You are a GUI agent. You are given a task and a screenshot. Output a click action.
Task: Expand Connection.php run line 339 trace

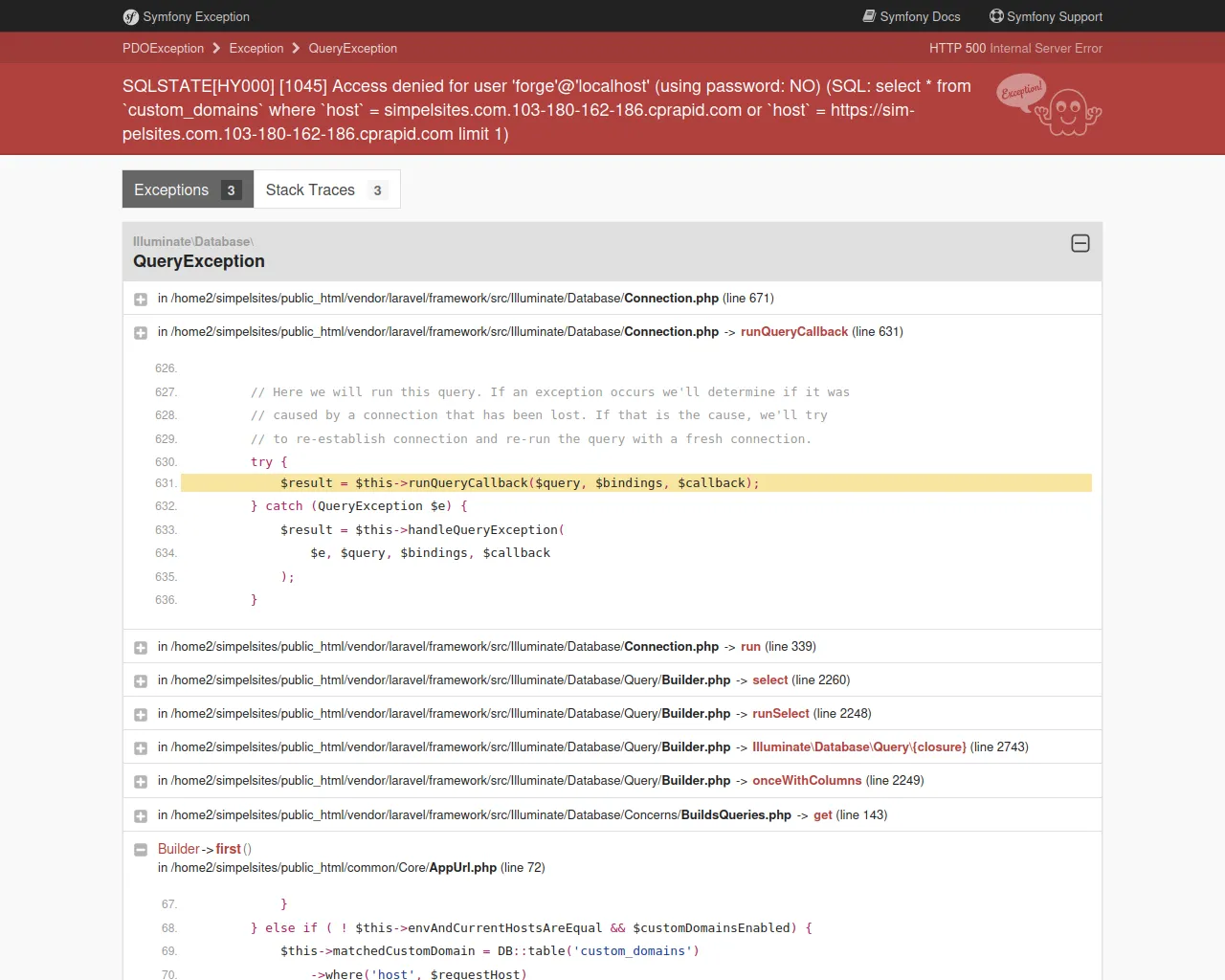click(x=141, y=648)
